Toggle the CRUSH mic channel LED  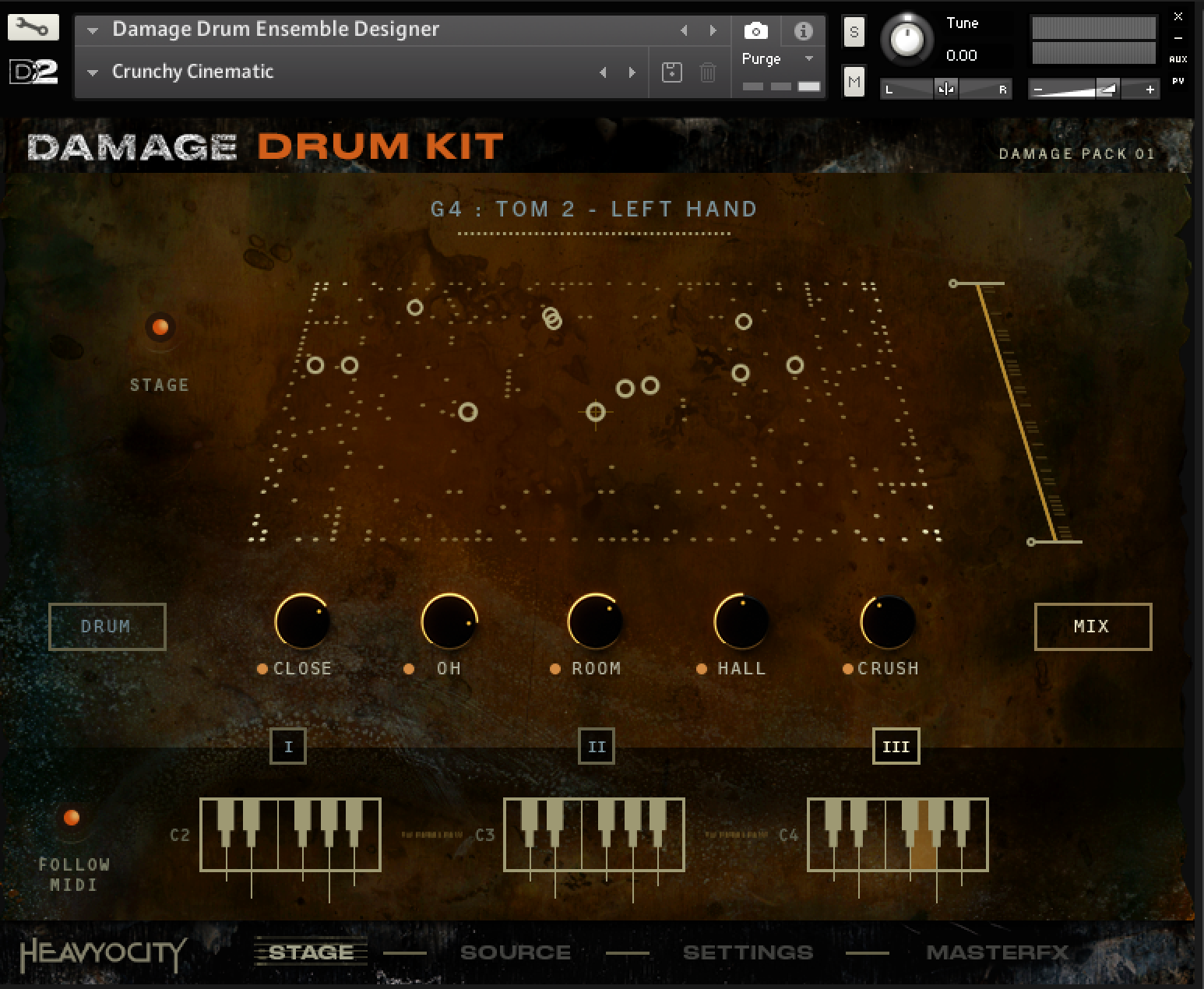[847, 669]
